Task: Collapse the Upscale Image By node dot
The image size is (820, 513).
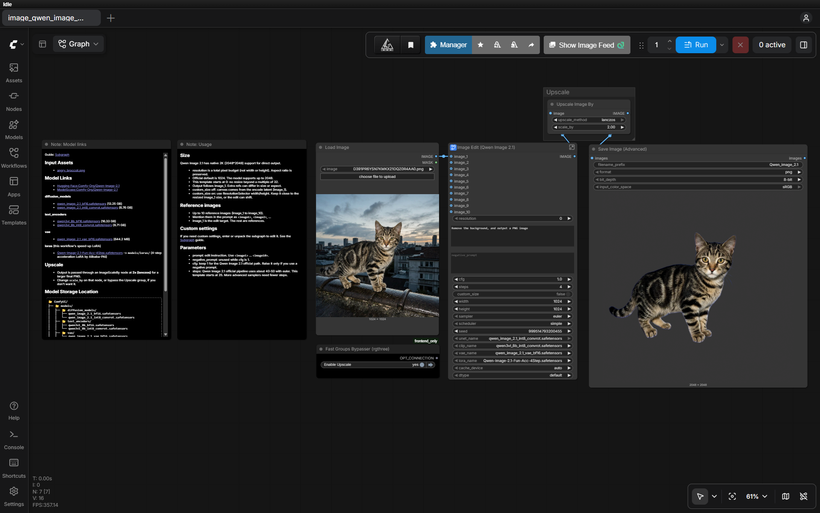Action: coord(552,104)
